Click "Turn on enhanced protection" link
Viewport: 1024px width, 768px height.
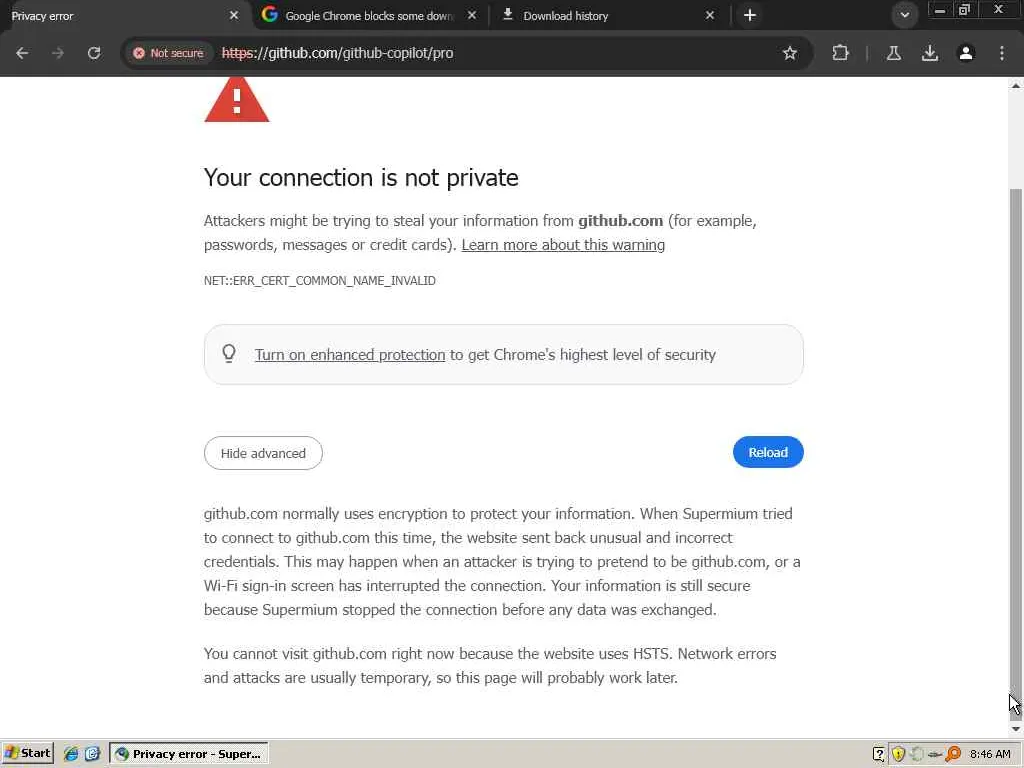[350, 355]
